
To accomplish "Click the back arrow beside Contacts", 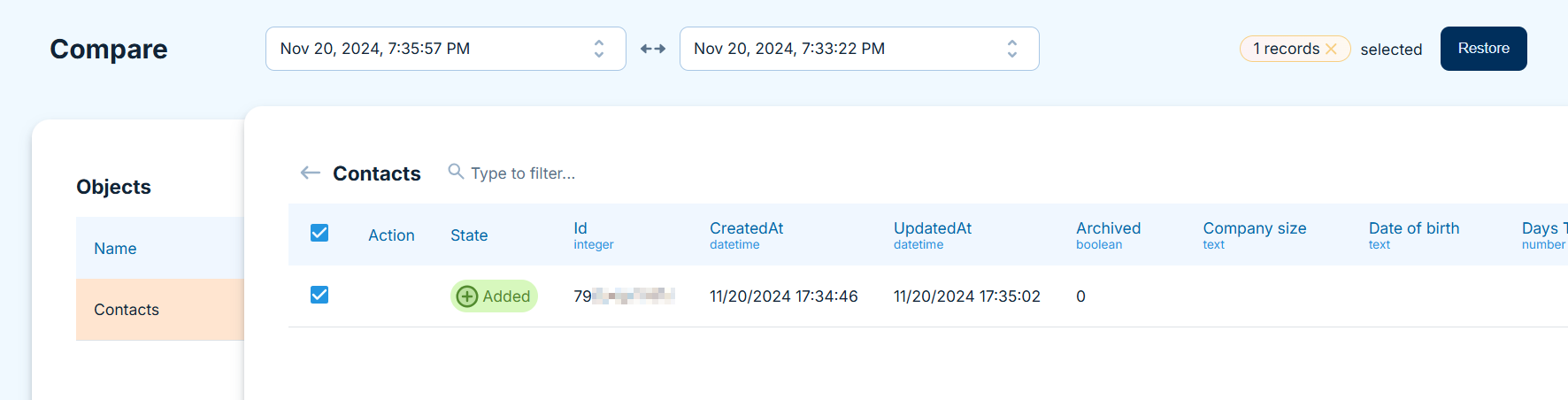I will tap(310, 173).
